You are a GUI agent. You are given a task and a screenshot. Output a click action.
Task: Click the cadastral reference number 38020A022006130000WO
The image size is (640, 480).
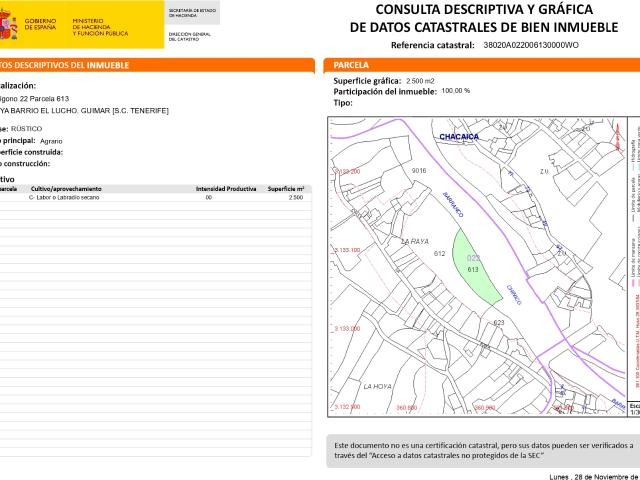tap(530, 46)
